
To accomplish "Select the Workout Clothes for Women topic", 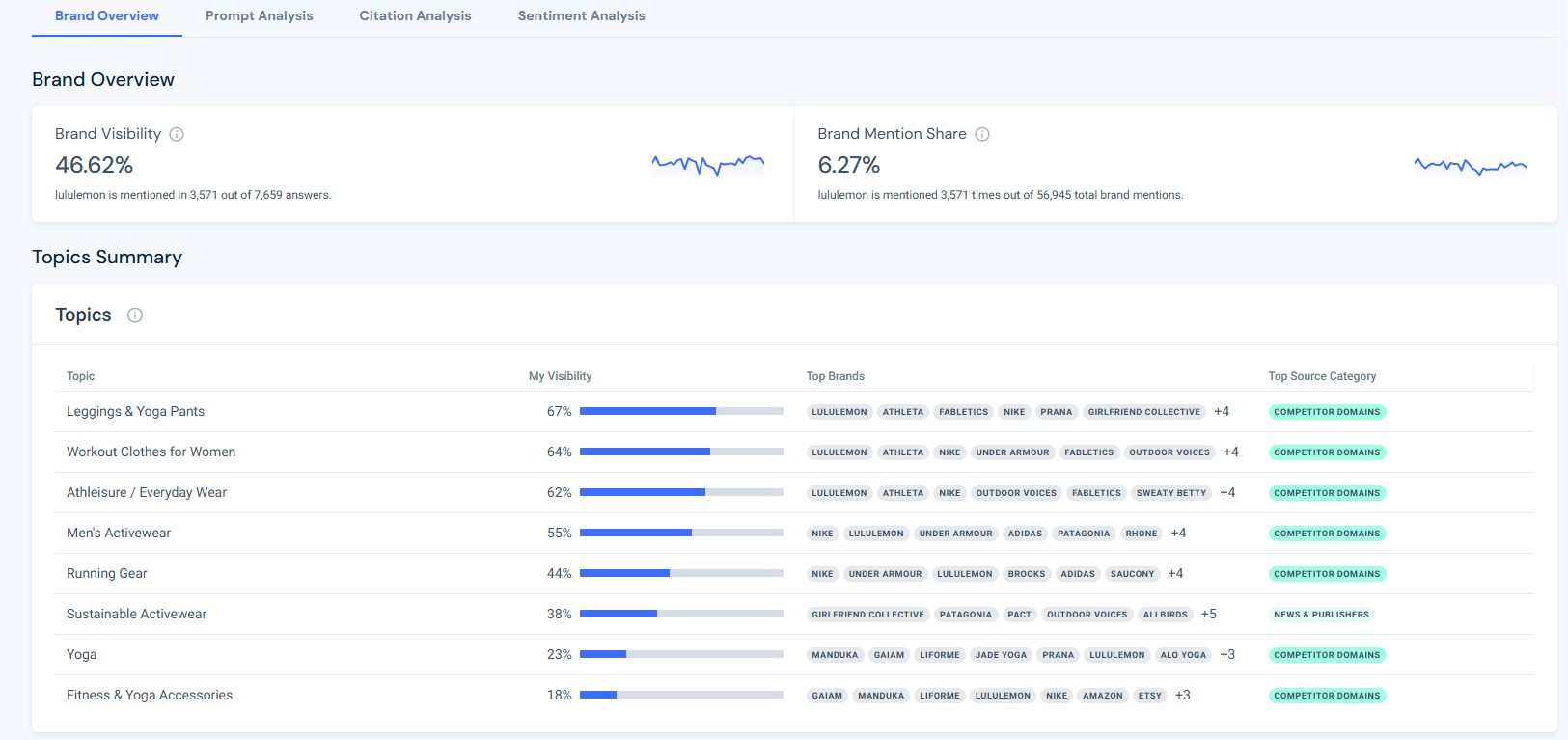I will click(151, 452).
